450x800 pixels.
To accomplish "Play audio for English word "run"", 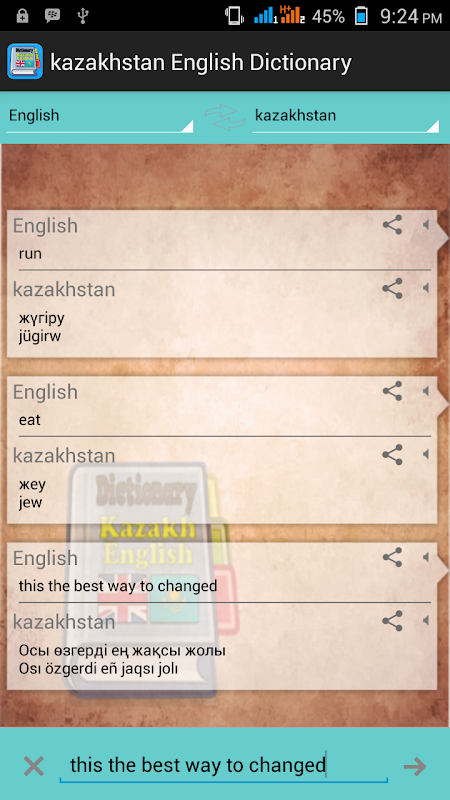I will 426,224.
